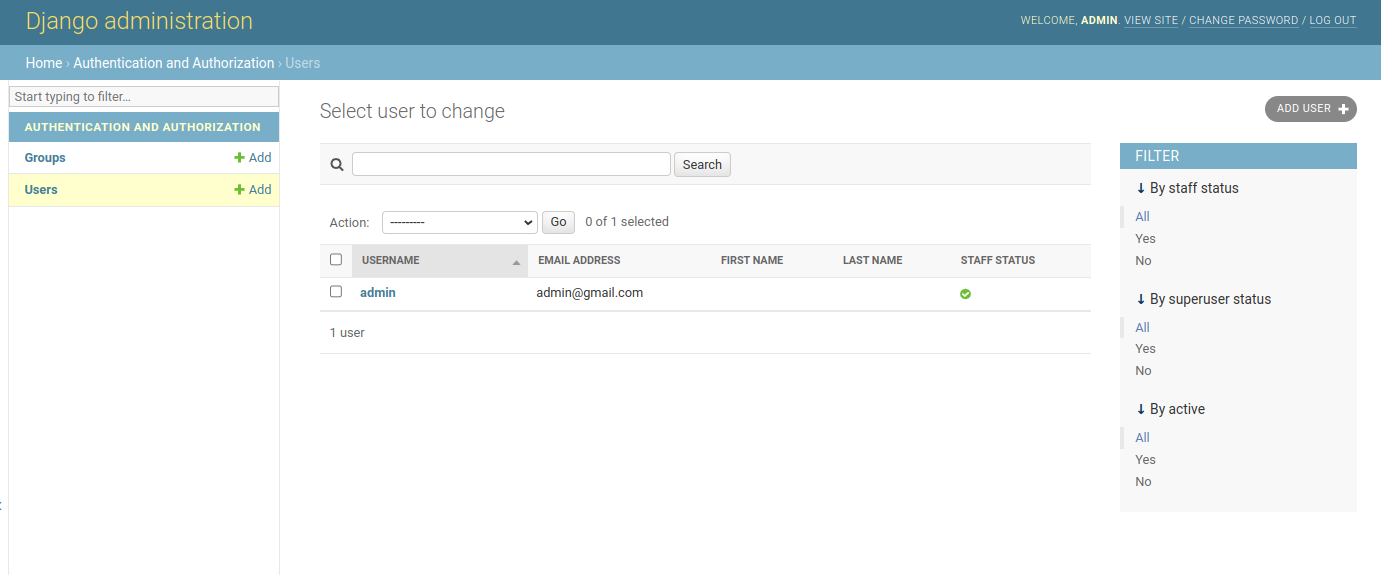Viewport: 1381px width, 575px height.
Task: Click 'Select user to change' heading
Action: click(x=412, y=111)
